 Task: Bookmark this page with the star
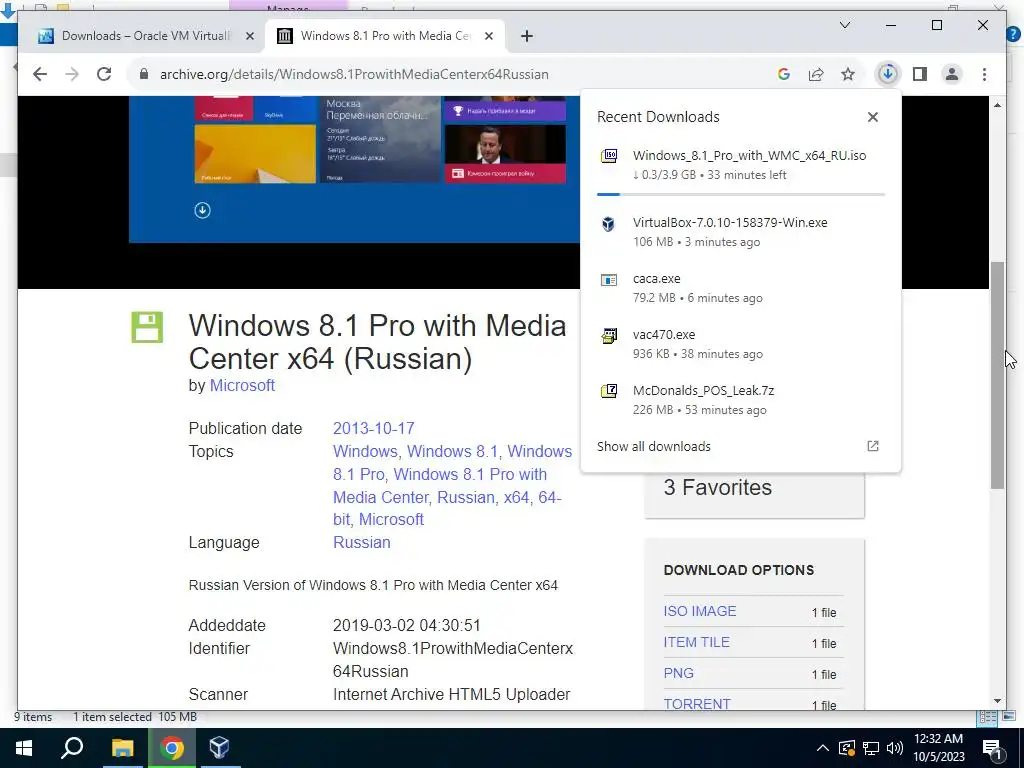click(x=848, y=74)
